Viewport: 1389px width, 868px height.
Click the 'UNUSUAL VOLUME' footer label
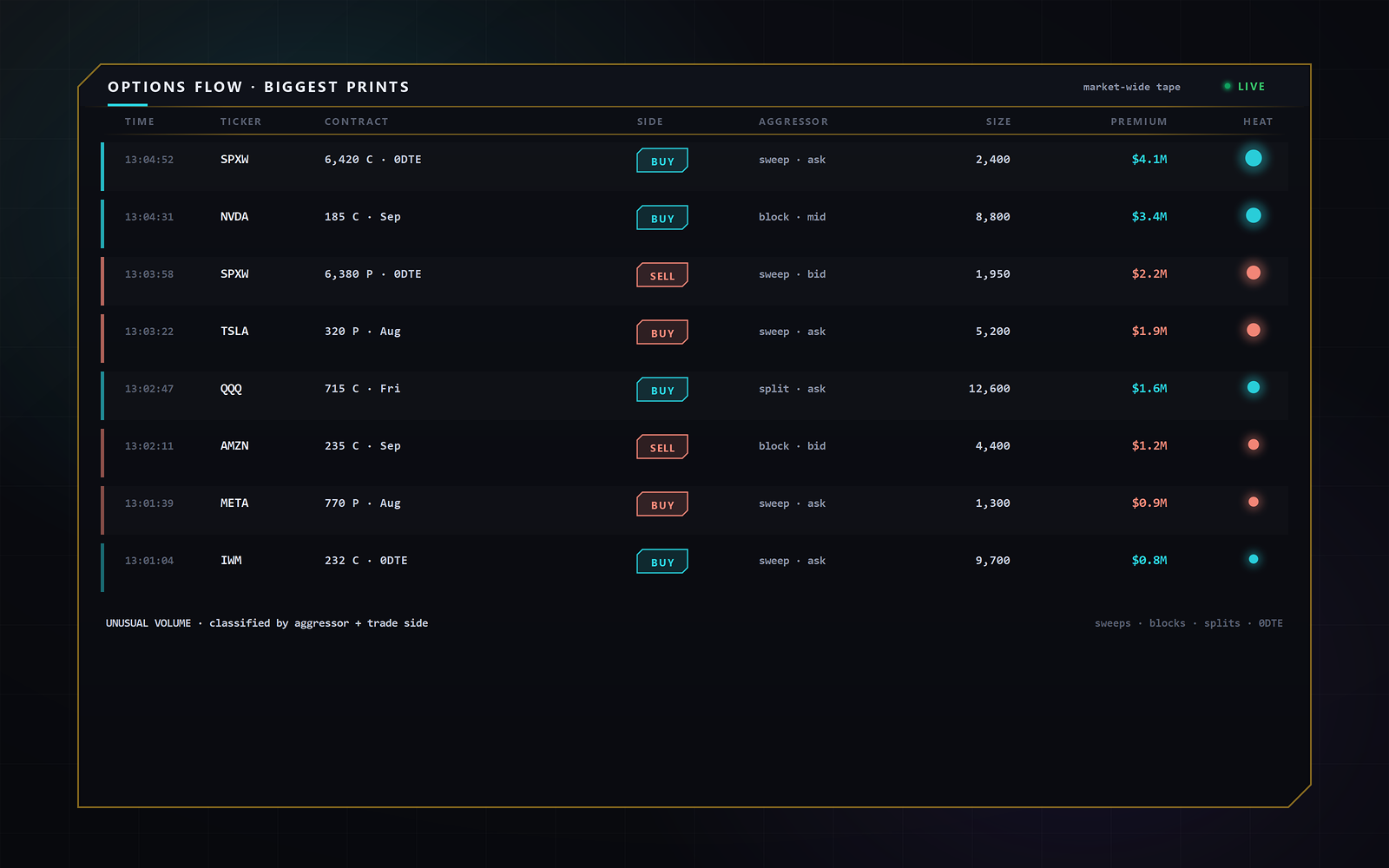point(148,623)
